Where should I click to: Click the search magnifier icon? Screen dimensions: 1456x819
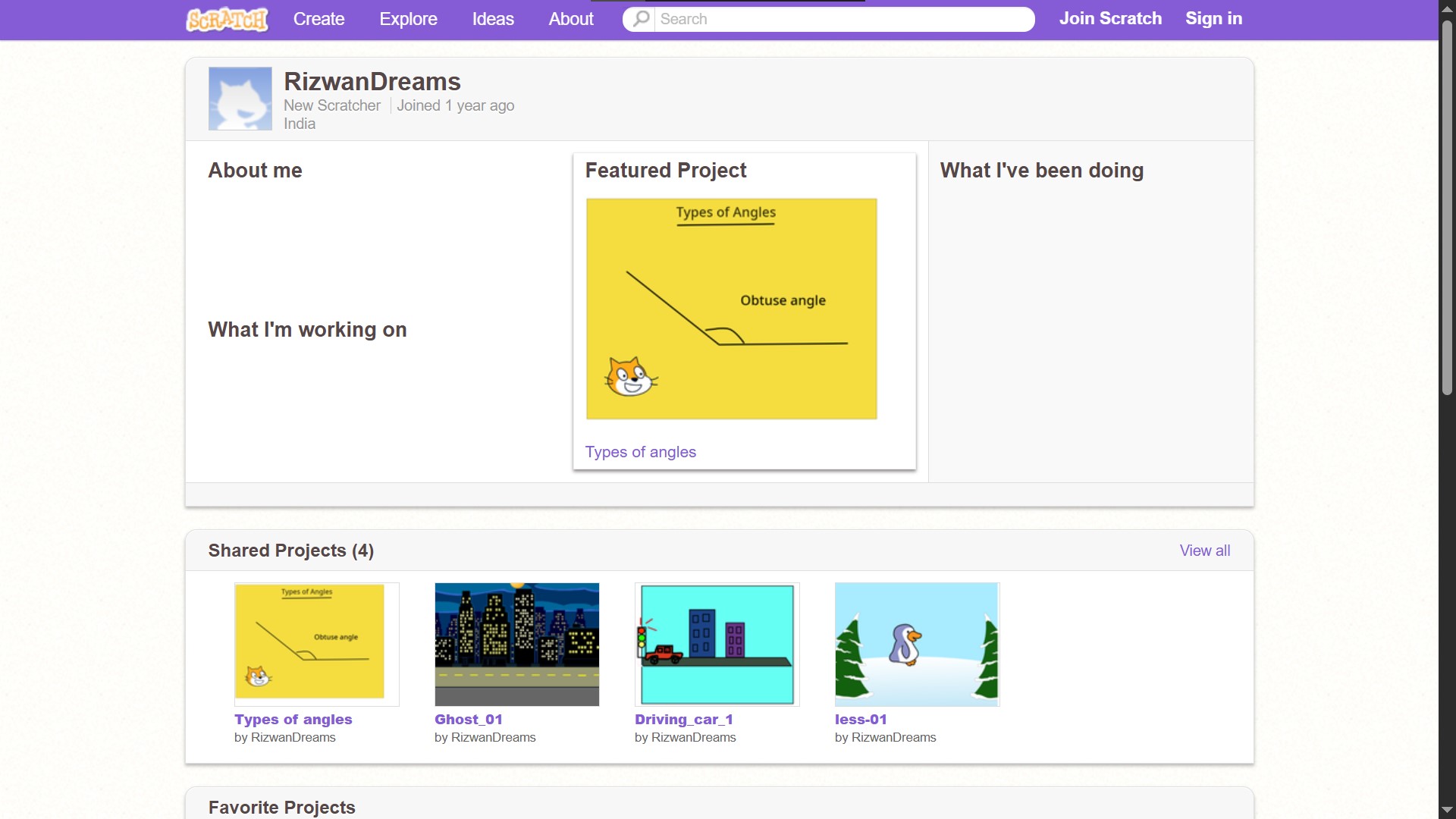641,19
